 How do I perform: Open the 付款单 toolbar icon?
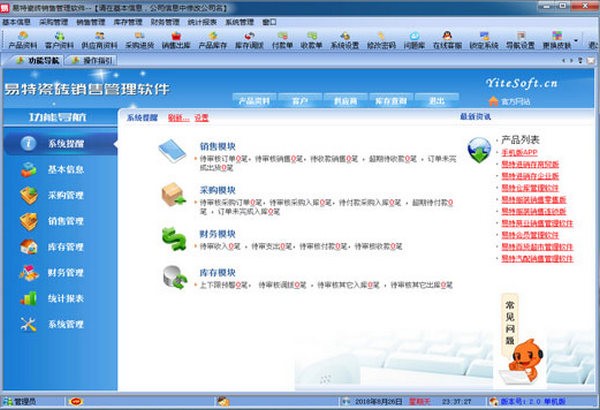tap(282, 39)
